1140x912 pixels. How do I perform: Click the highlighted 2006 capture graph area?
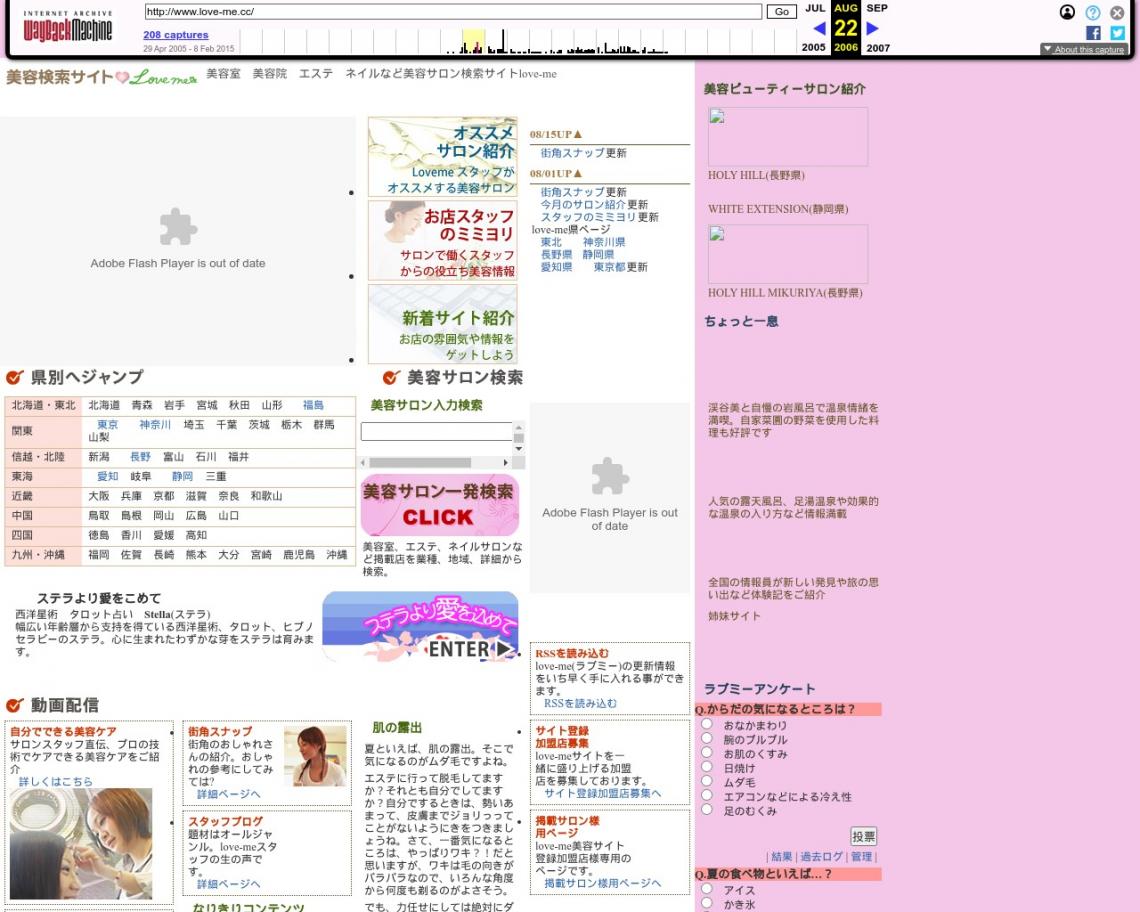point(473,41)
